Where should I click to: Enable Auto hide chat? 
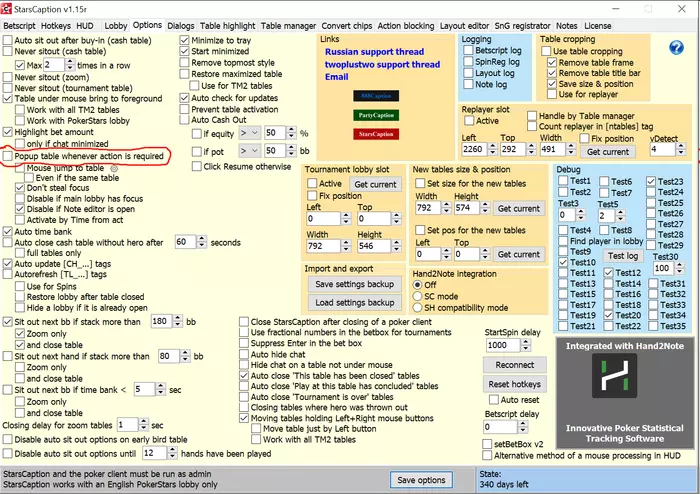click(x=244, y=354)
